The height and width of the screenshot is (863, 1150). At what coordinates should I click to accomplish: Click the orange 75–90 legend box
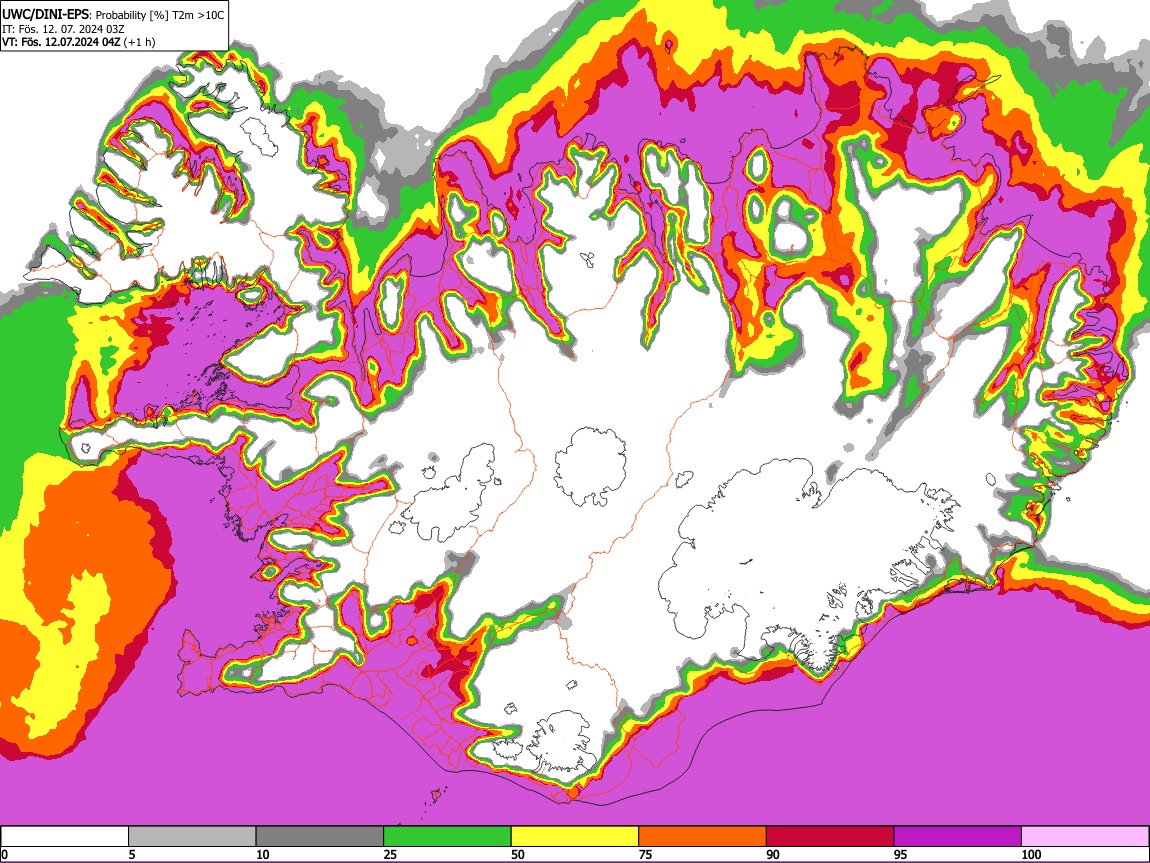coord(703,837)
